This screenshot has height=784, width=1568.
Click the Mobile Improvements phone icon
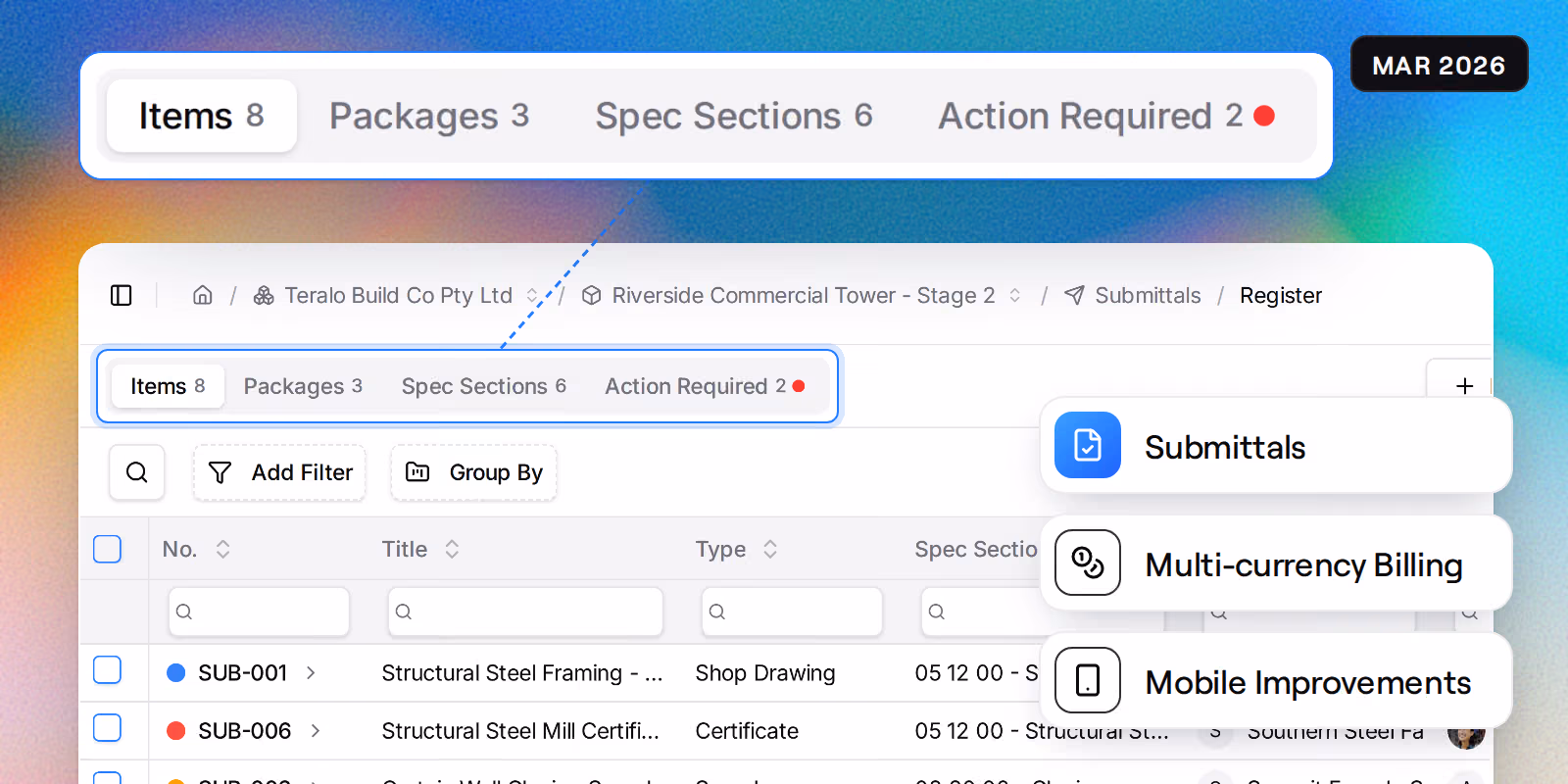1088,680
